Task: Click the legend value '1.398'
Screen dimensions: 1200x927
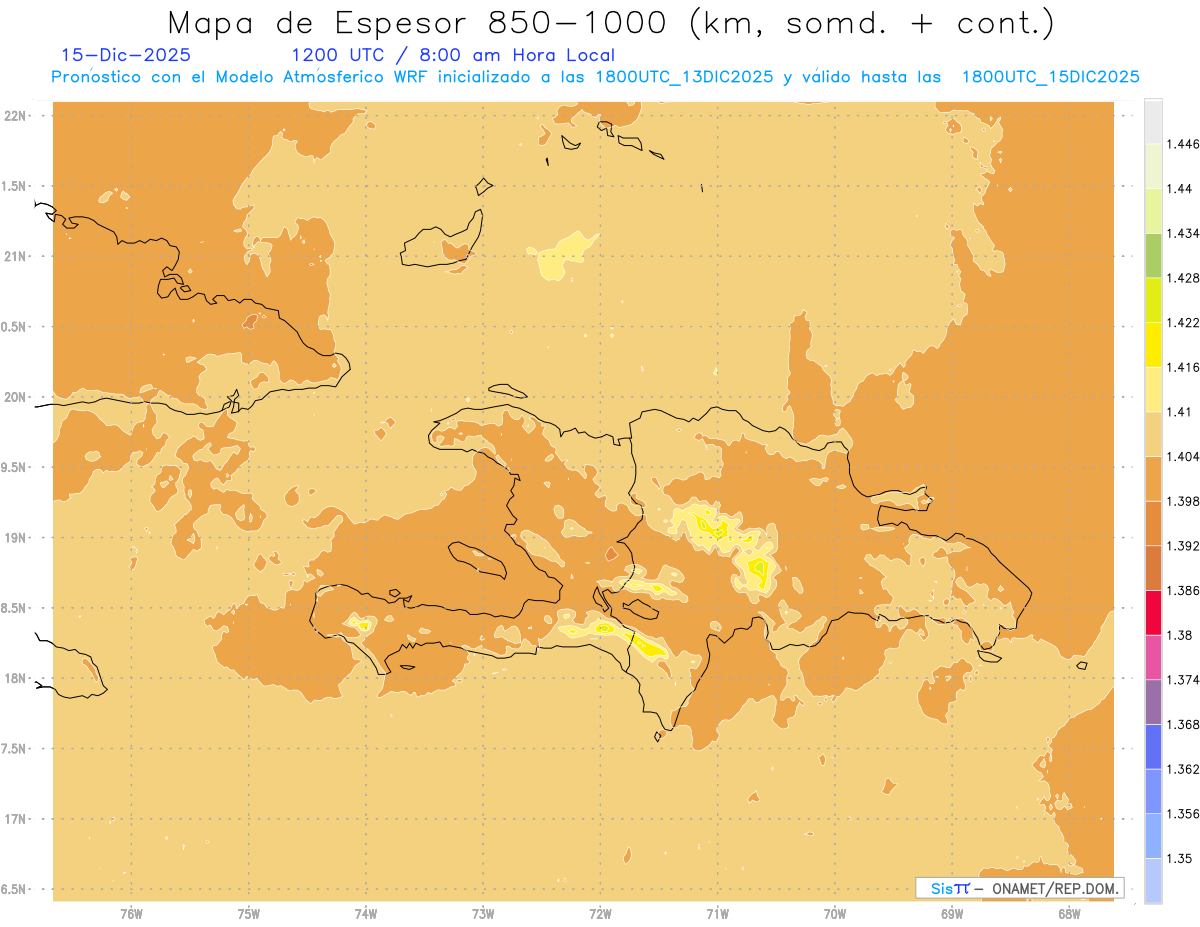Action: (1182, 501)
